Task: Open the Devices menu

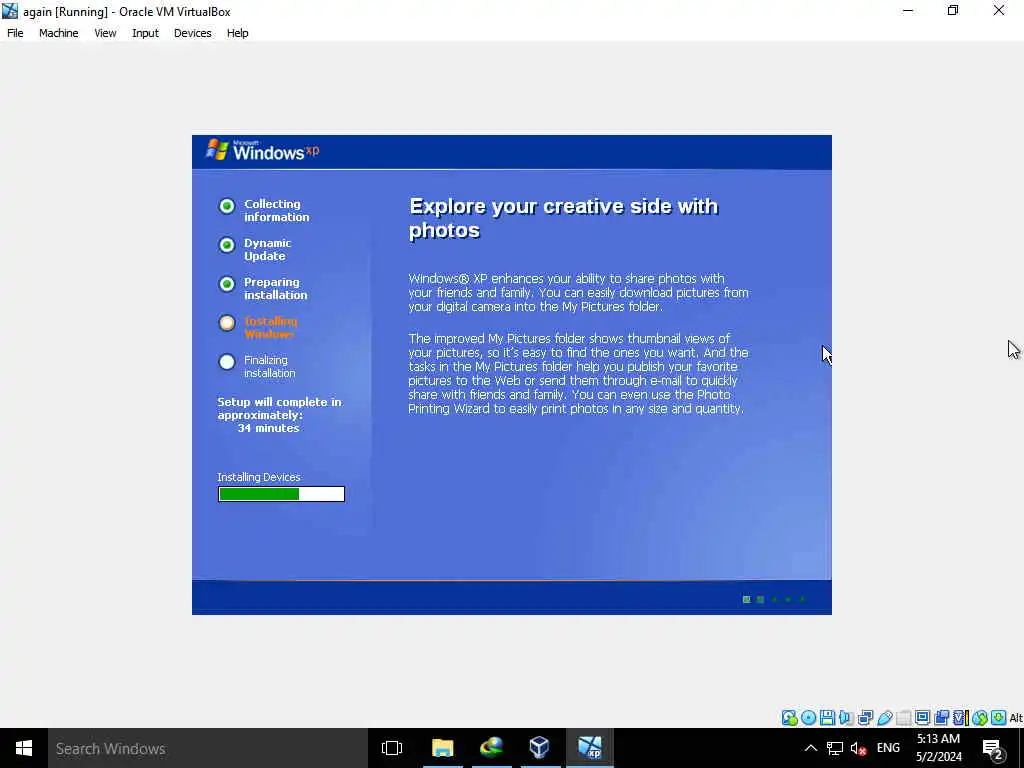Action: 193,33
